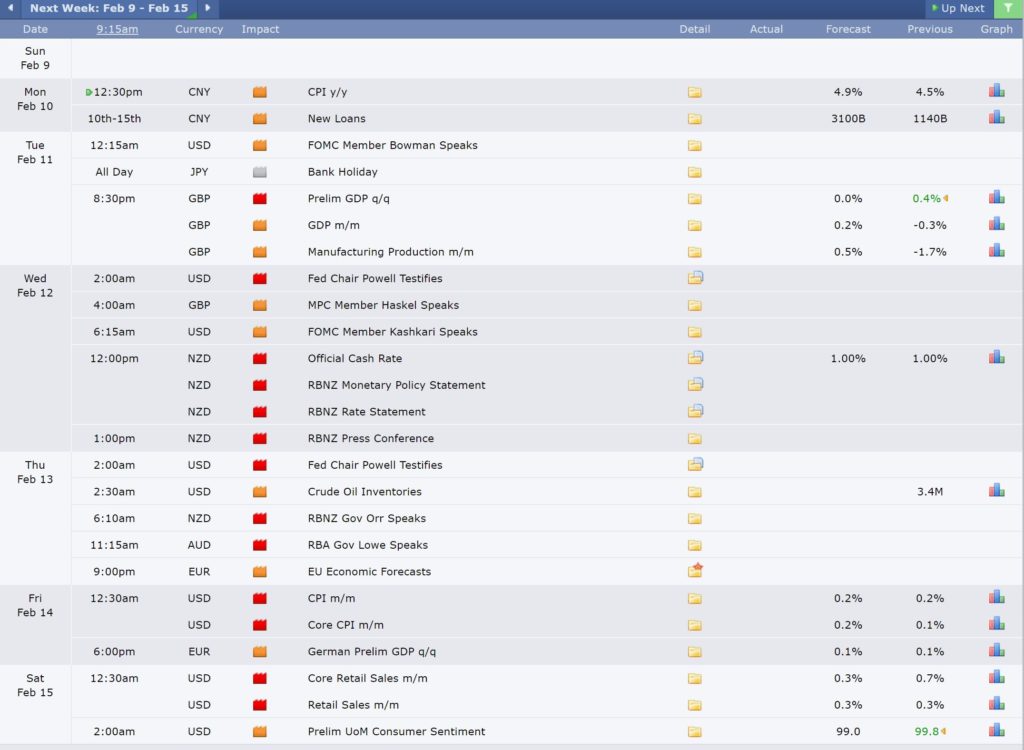Open detail folder for RBNZ Rate Statement
Viewport: 1024px width, 750px height.
[696, 411]
